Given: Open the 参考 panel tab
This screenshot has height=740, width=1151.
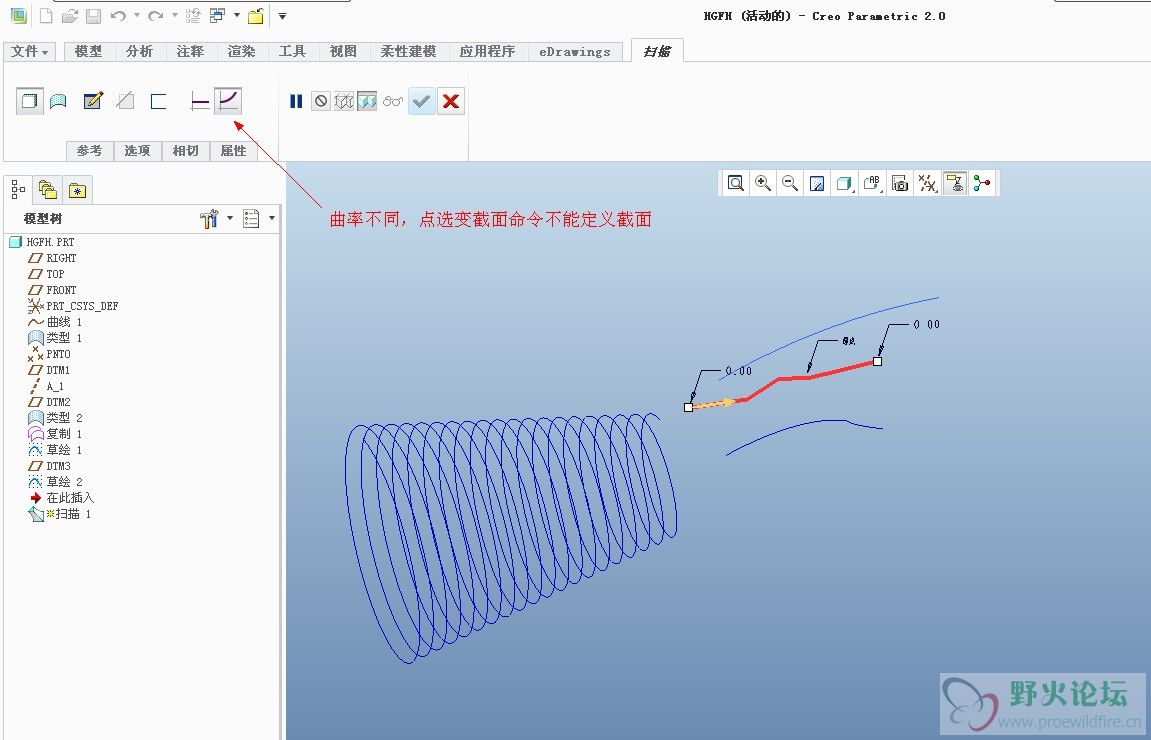Looking at the screenshot, I should 90,150.
